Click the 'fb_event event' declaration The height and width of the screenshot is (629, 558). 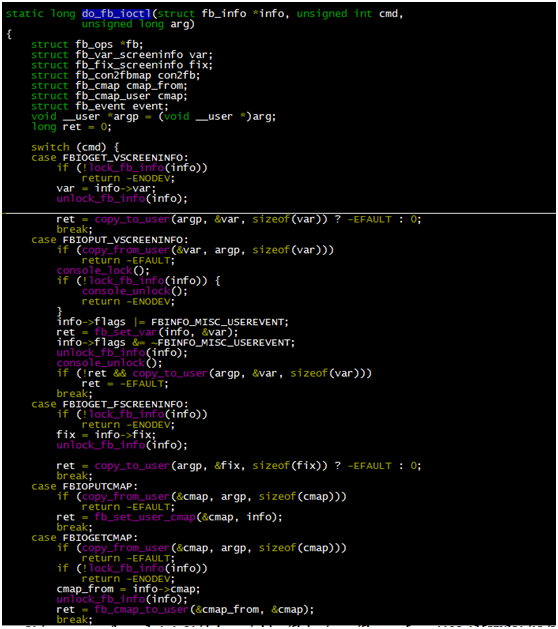pyautogui.click(x=100, y=106)
